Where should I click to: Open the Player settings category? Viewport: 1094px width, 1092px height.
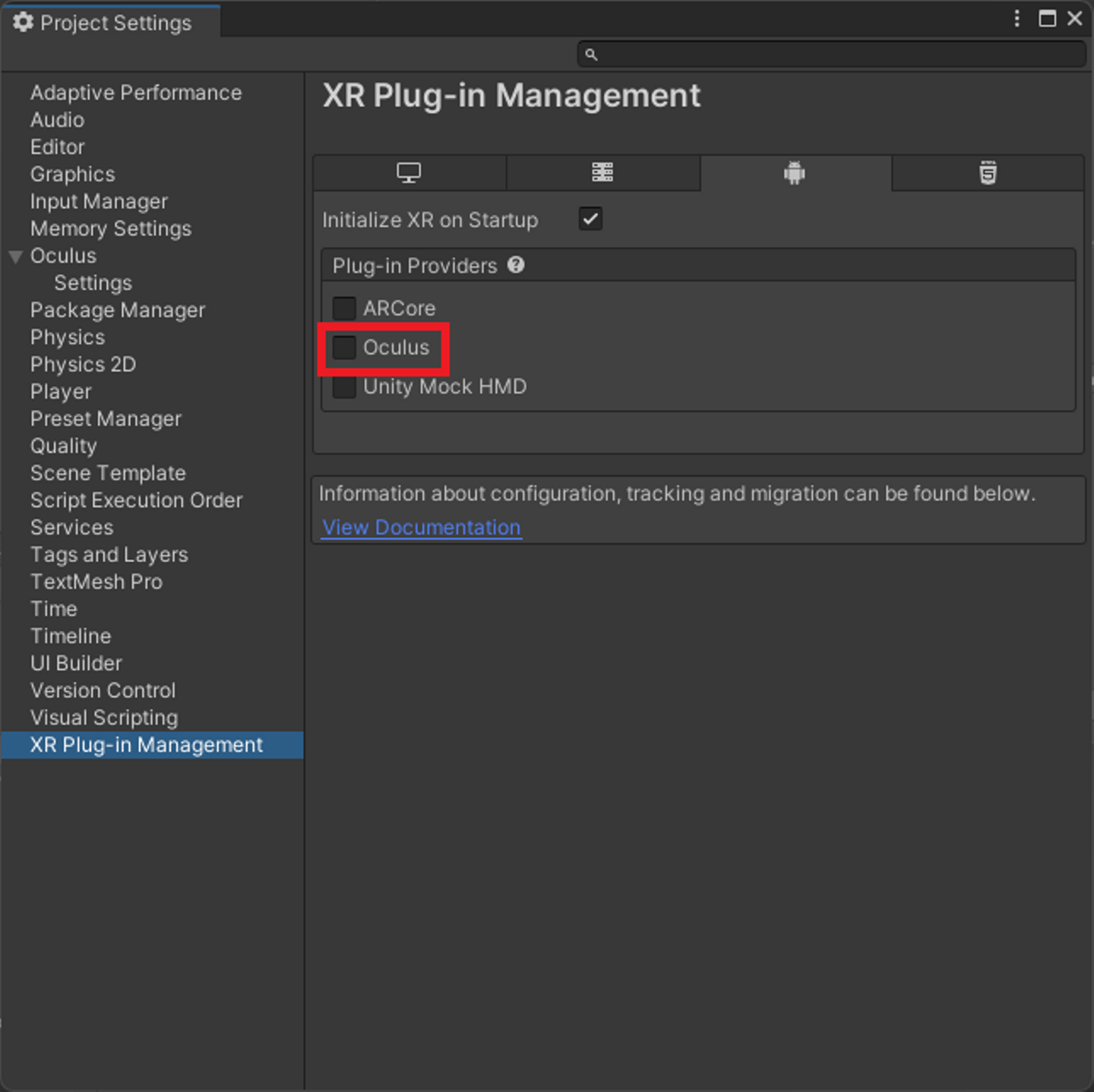[61, 392]
